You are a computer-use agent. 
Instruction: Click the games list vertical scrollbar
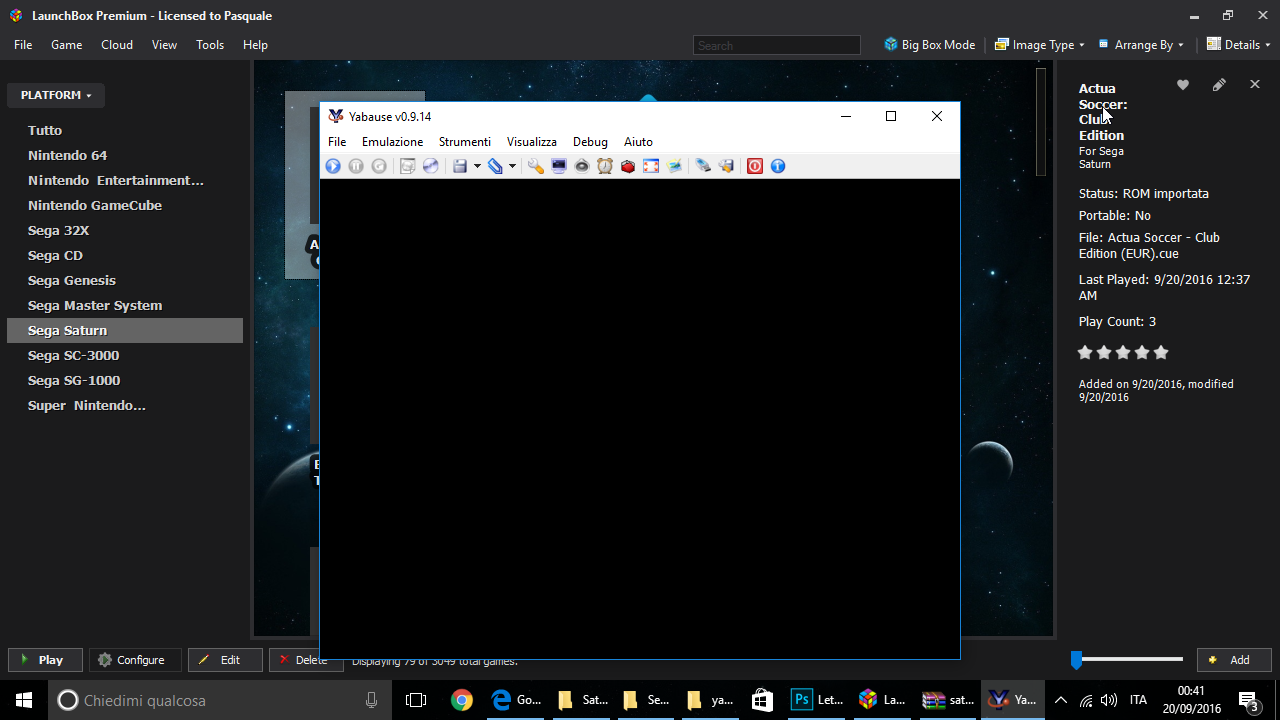point(1041,121)
